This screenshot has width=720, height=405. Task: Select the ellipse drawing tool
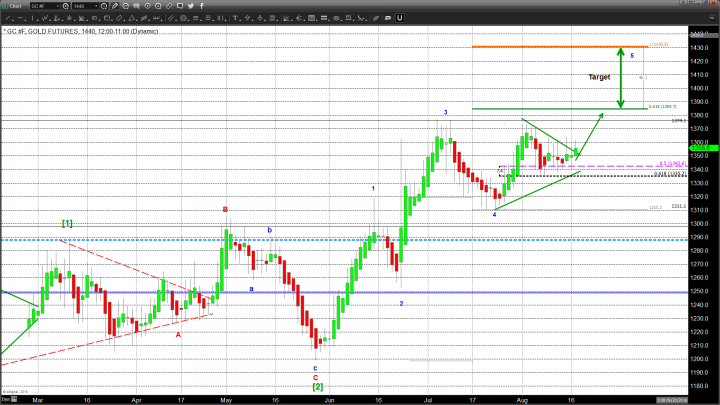pyautogui.click(x=95, y=18)
